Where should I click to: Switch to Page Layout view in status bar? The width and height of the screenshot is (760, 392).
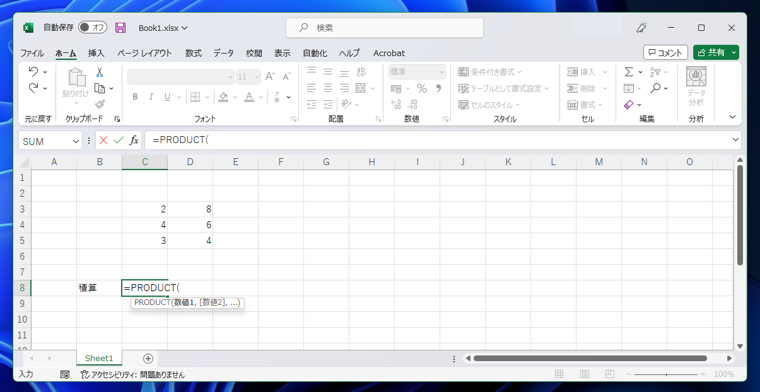585,374
